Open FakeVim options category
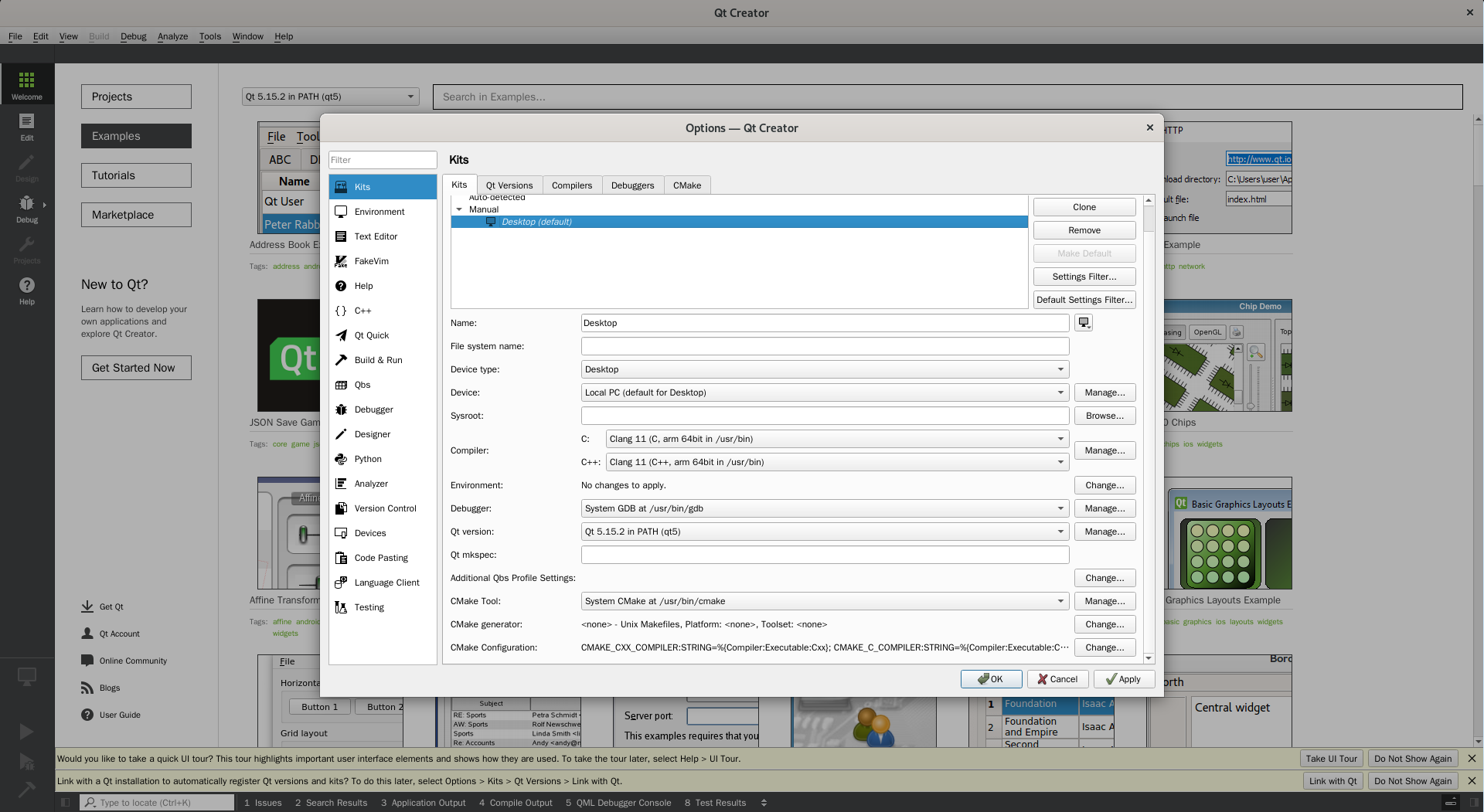The height and width of the screenshot is (812, 1484). click(x=383, y=261)
